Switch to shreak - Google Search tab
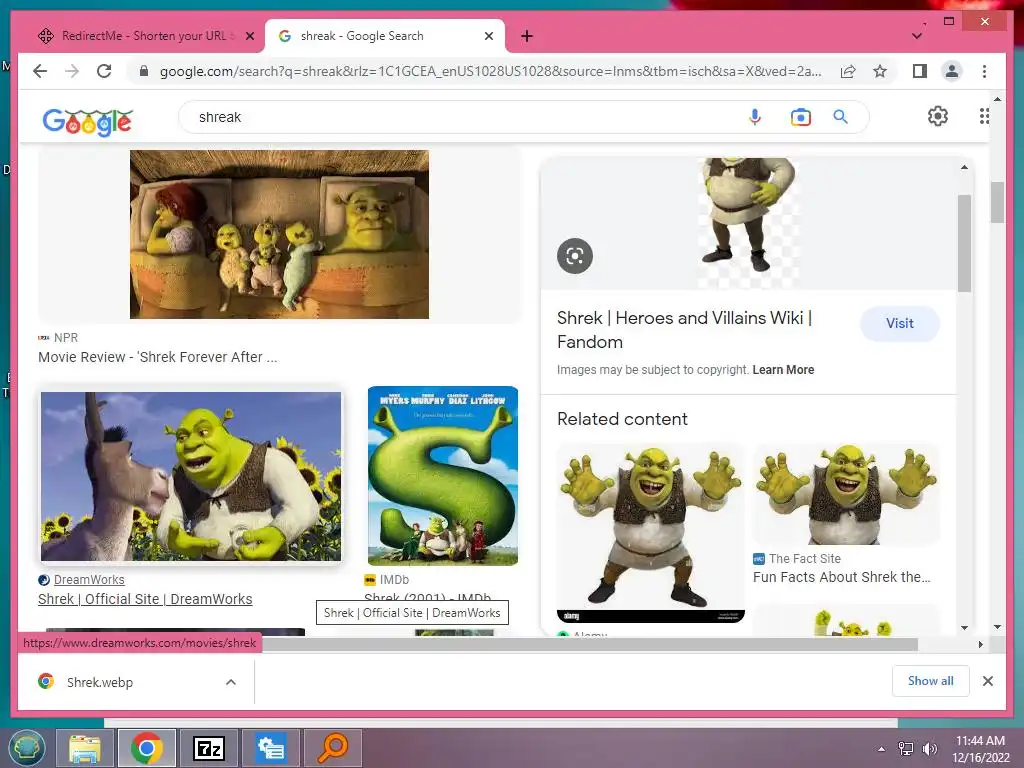Image resolution: width=1024 pixels, height=768 pixels. 384,36
